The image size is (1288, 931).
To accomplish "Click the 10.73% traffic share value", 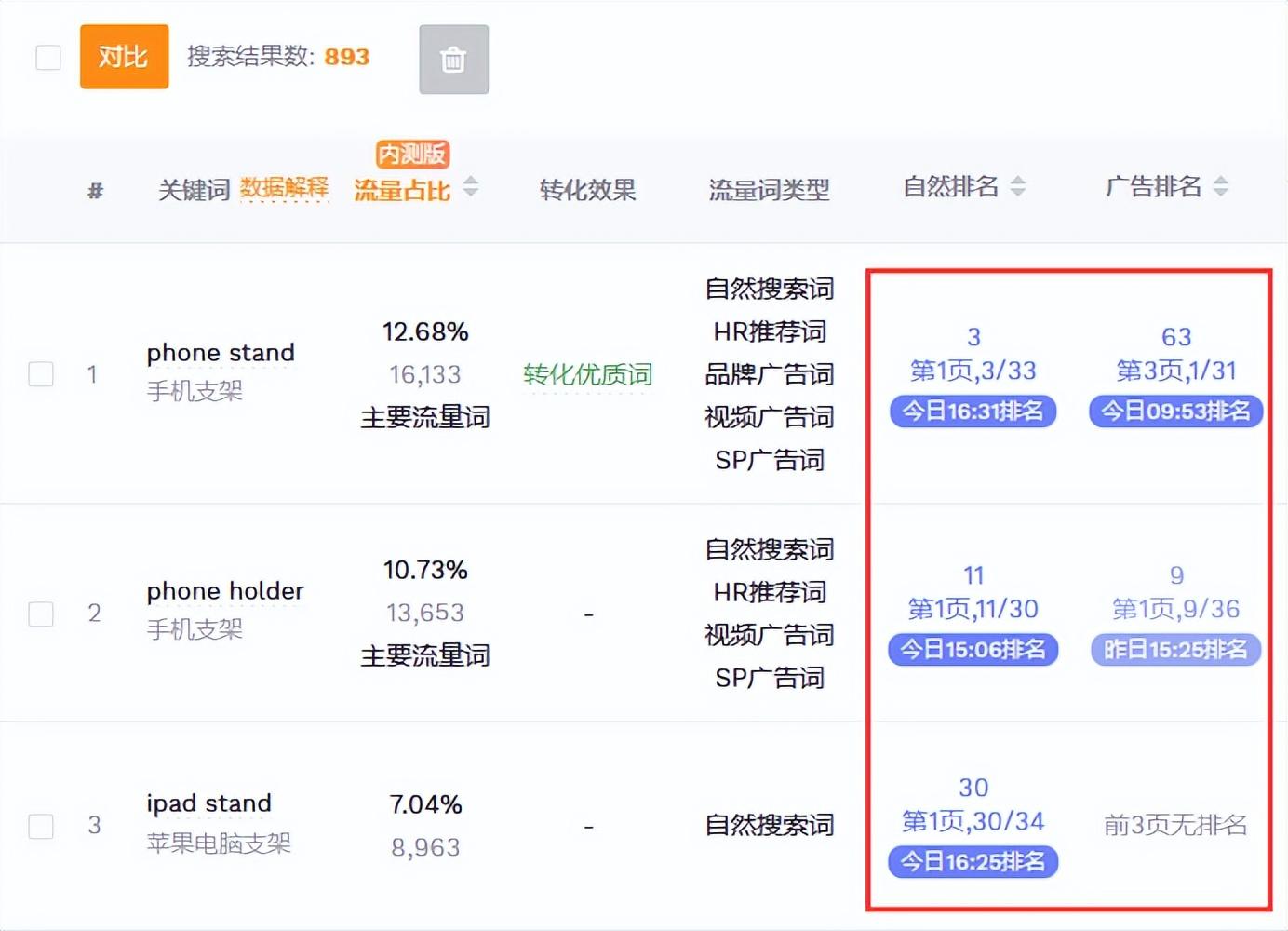I will 425,570.
